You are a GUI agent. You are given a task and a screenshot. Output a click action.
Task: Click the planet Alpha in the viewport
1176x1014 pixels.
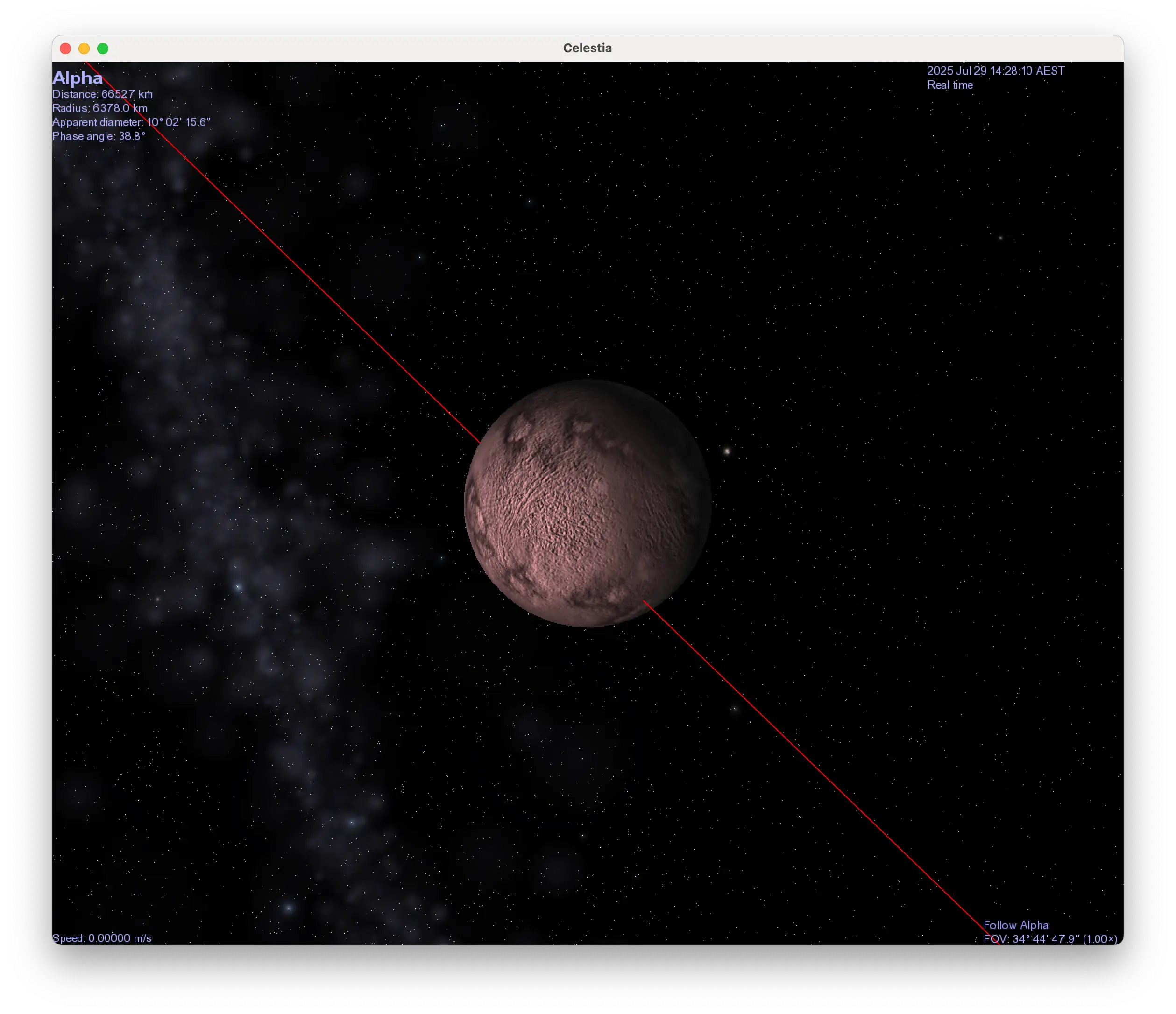pos(588,503)
